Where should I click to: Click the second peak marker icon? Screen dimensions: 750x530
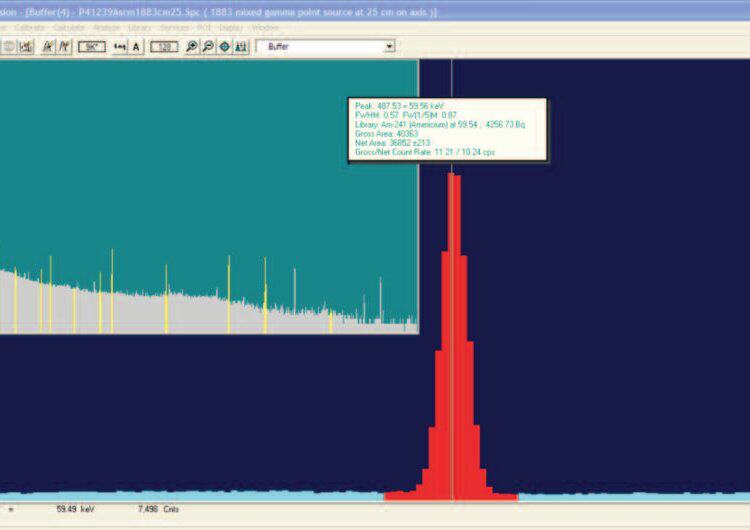click(65, 46)
